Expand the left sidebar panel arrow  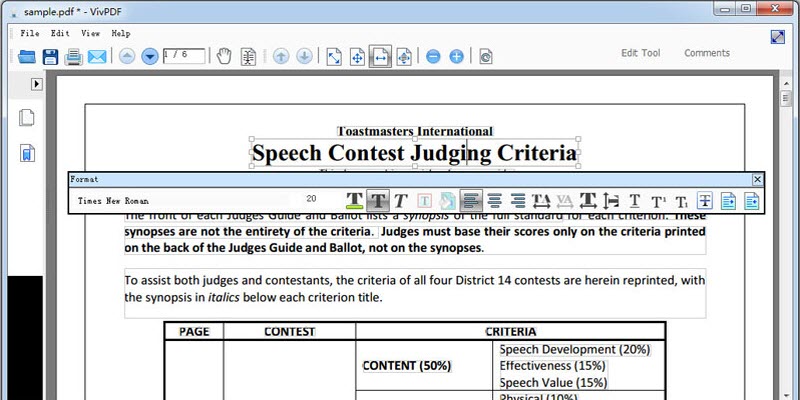[x=37, y=84]
